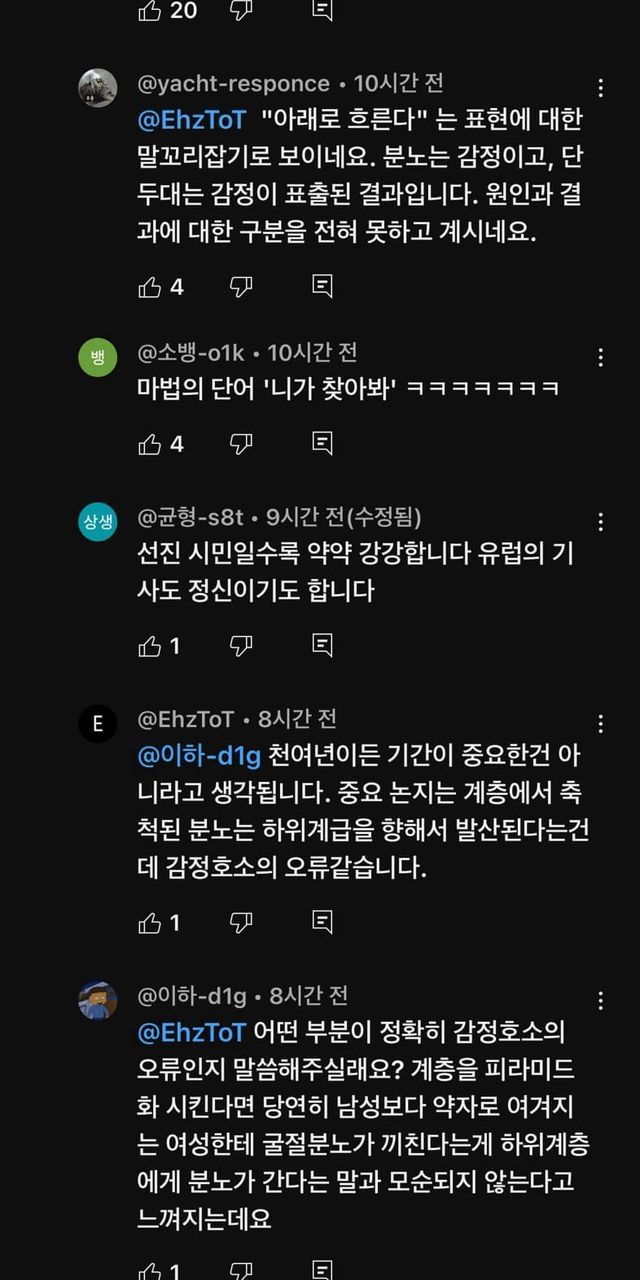Reply to the @EhzToT comment
Viewport: 640px width, 1280px height.
tap(322, 922)
